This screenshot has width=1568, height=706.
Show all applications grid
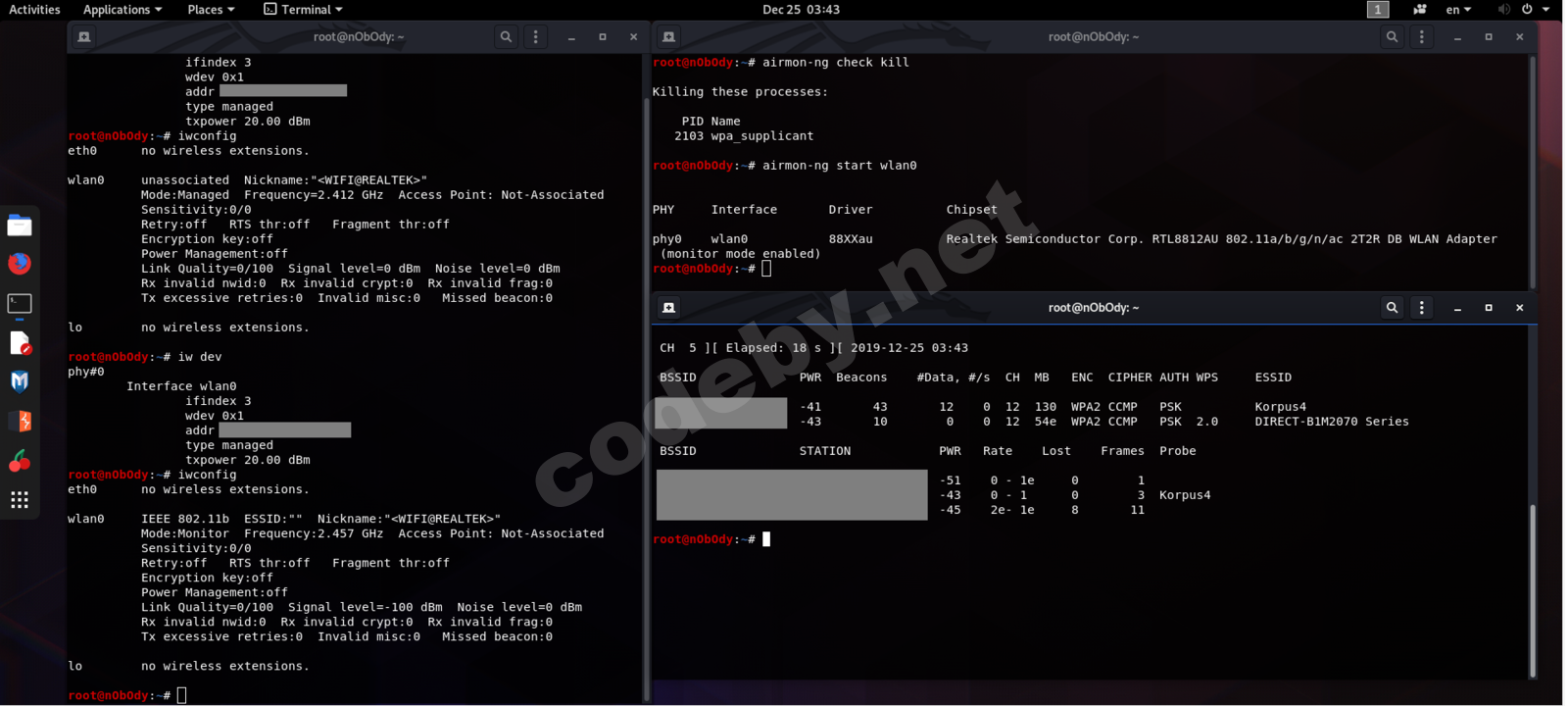coord(20,500)
